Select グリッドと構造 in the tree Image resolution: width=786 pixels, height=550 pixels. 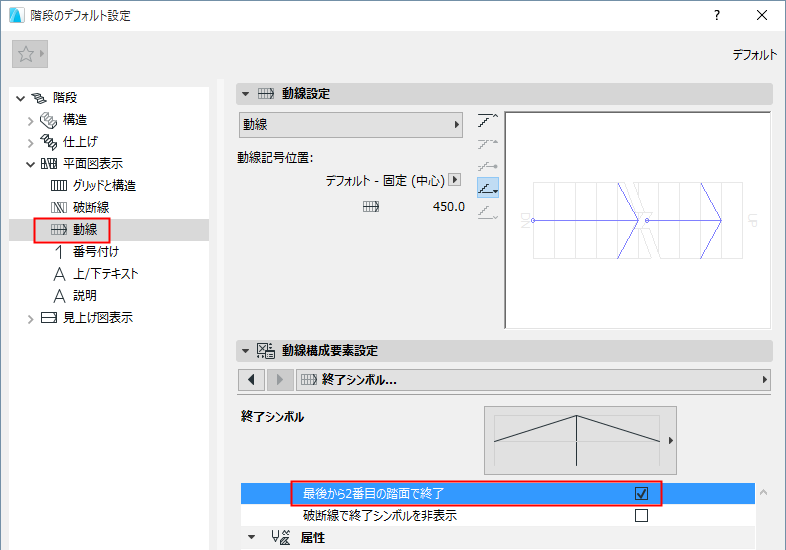[104, 186]
